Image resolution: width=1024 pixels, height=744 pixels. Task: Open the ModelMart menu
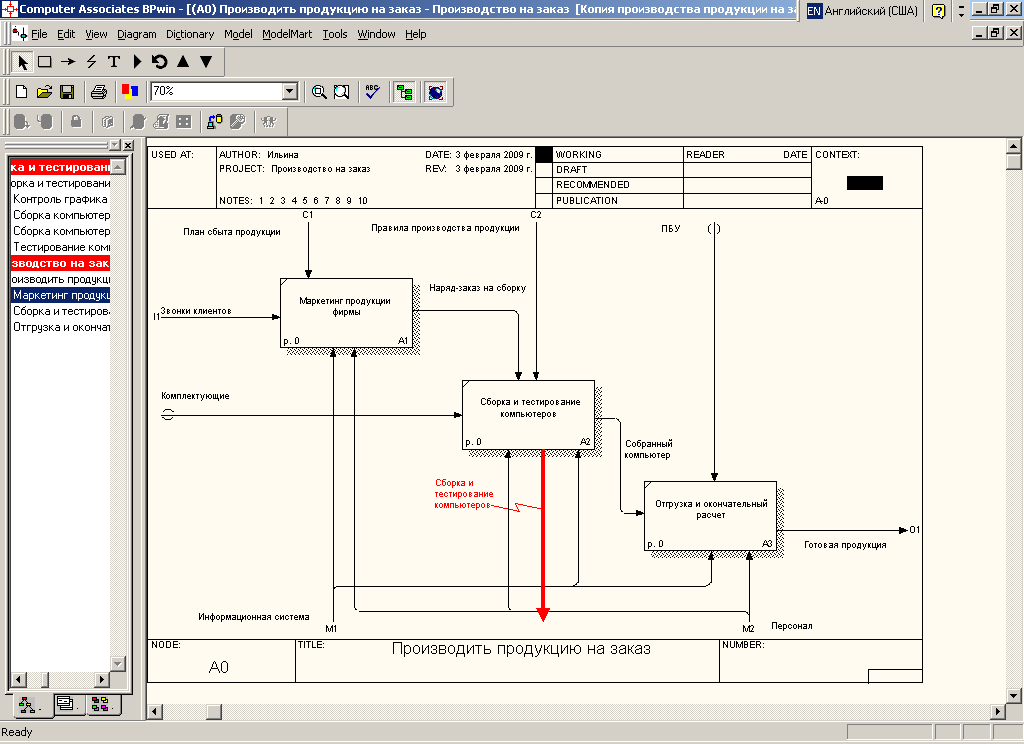287,34
